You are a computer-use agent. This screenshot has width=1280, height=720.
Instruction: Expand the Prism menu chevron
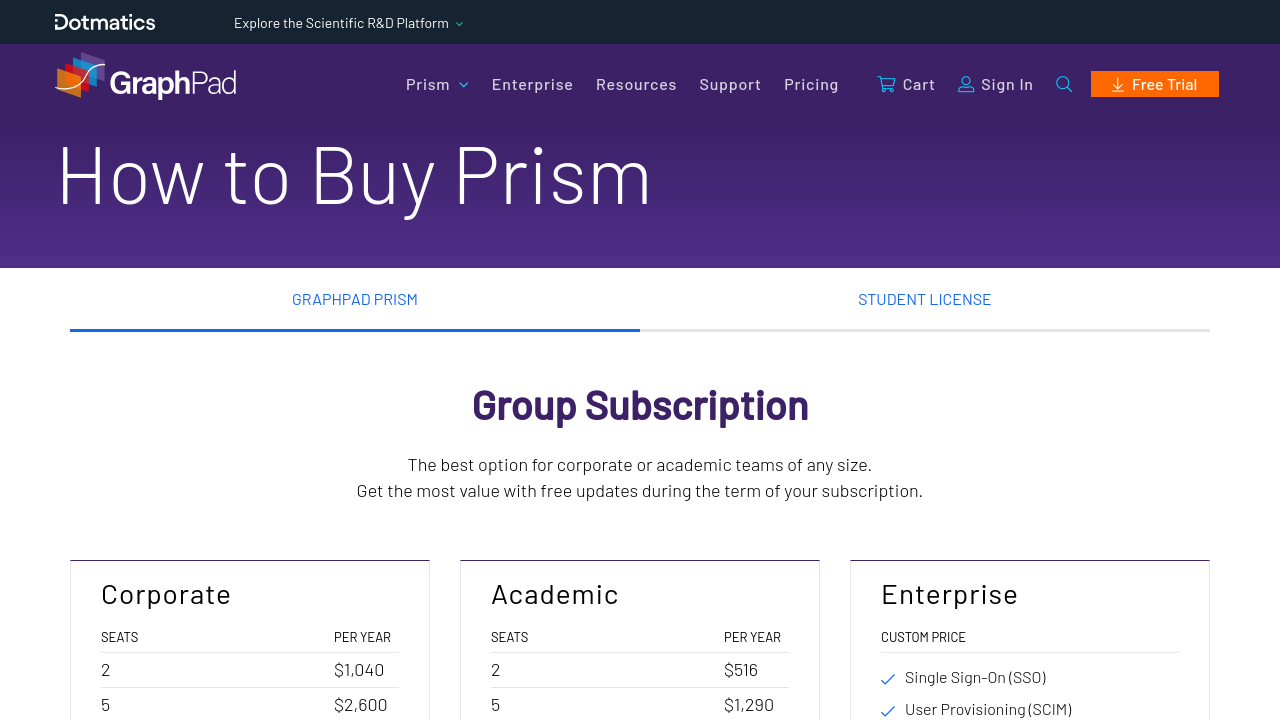tap(464, 85)
